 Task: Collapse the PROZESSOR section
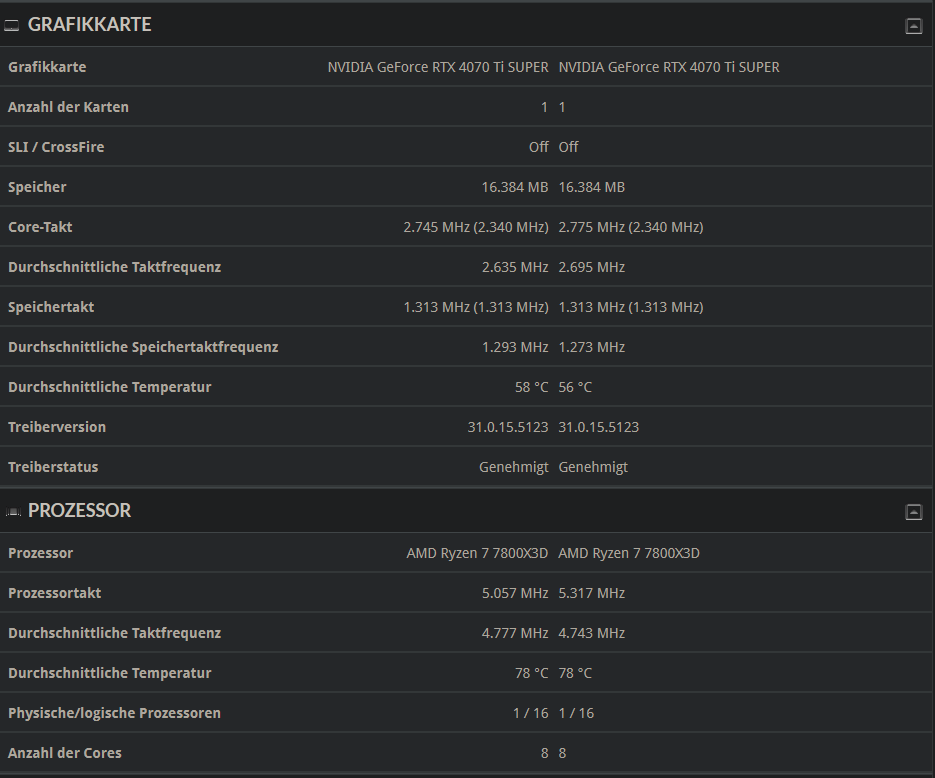click(x=914, y=512)
